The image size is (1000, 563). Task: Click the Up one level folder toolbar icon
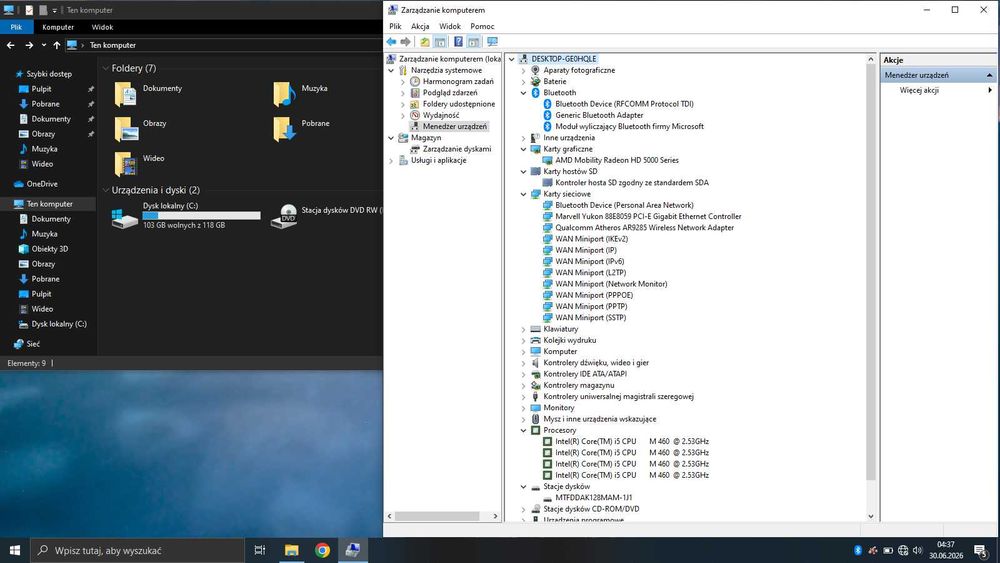(x=425, y=42)
